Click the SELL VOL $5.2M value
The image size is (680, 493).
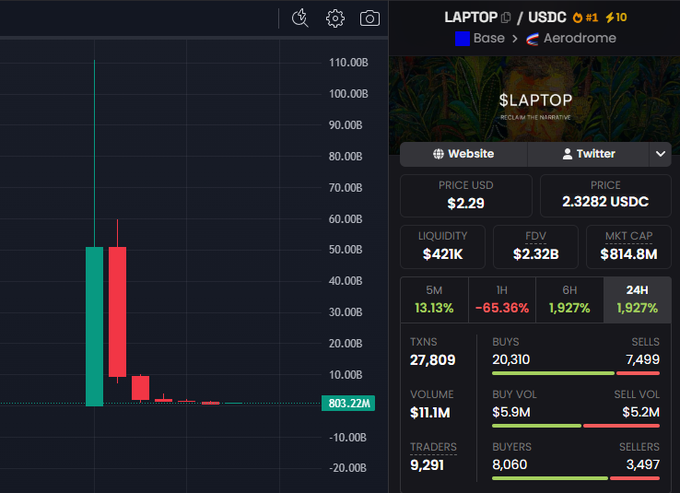pos(641,412)
